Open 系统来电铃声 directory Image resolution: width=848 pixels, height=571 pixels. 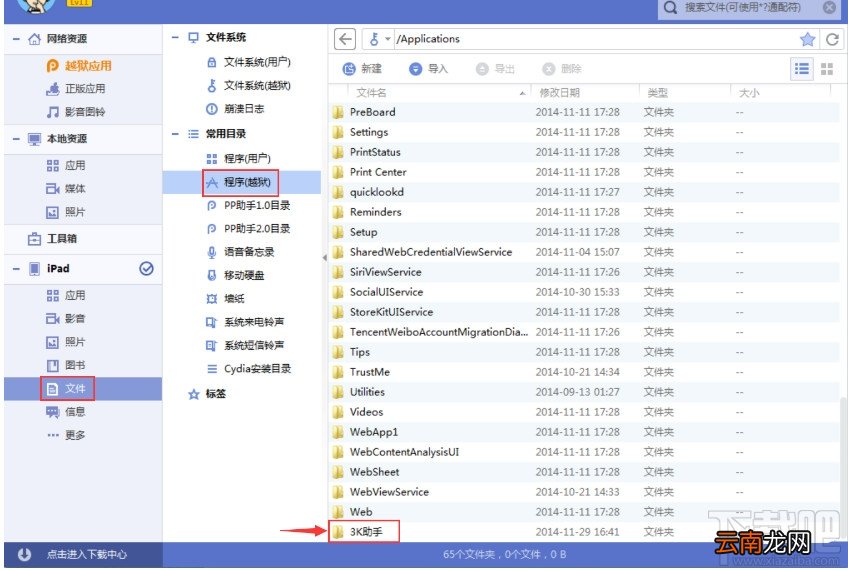246,322
